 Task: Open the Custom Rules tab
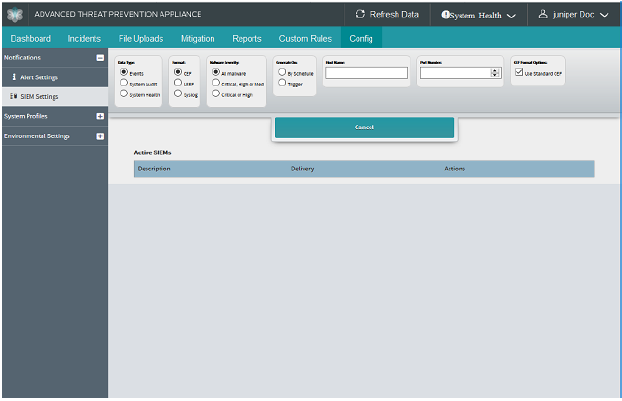point(305,38)
